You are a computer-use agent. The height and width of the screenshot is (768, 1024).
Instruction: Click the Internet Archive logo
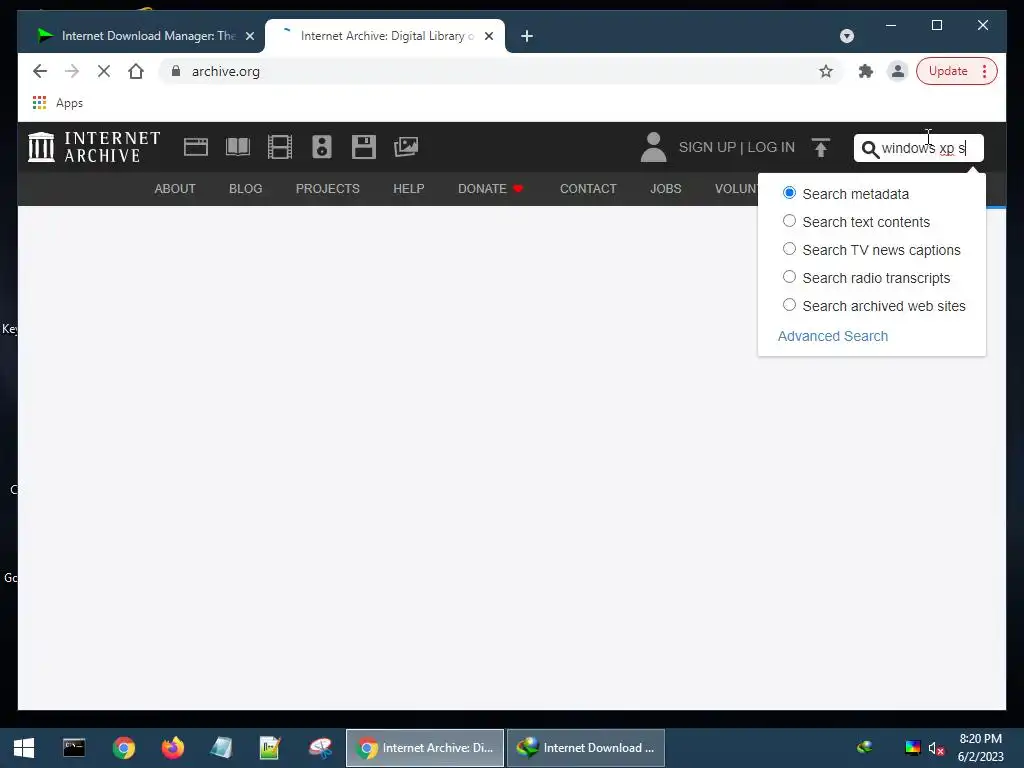(x=95, y=147)
